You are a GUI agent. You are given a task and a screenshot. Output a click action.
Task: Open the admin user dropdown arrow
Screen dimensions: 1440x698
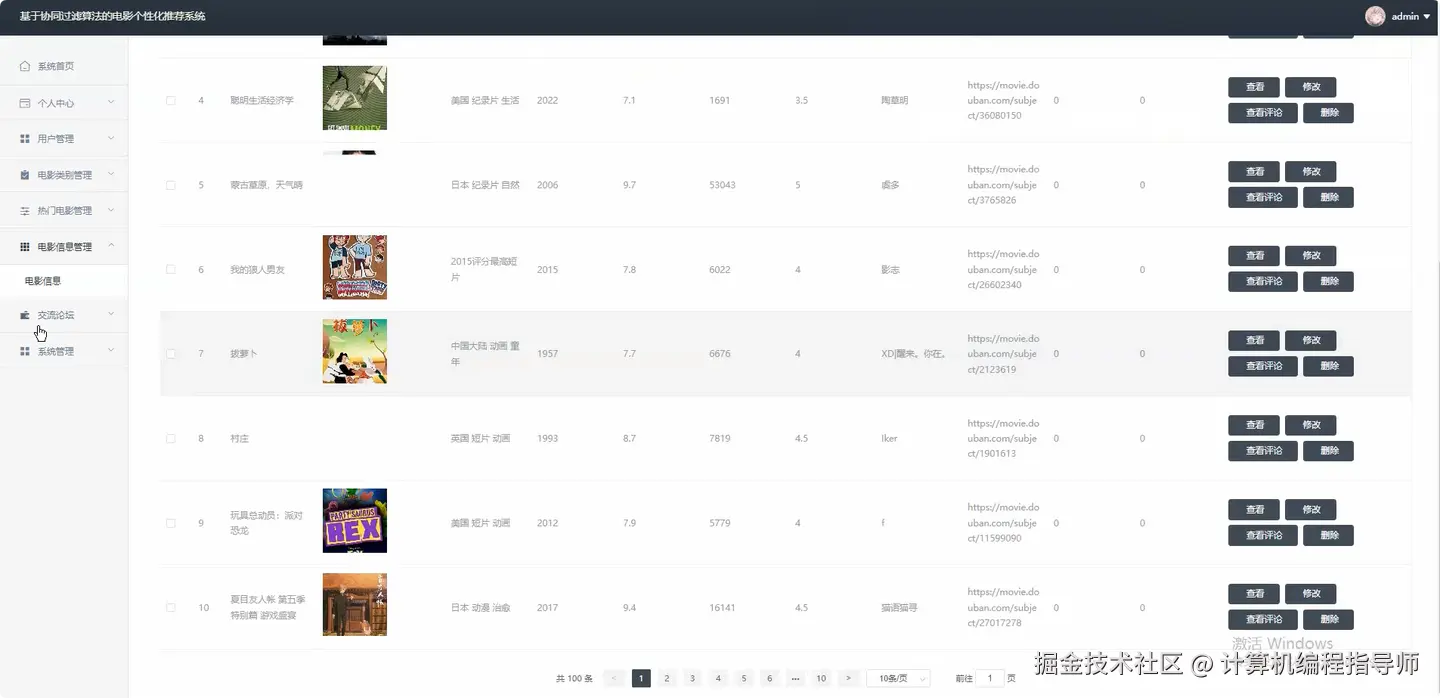click(x=1427, y=17)
